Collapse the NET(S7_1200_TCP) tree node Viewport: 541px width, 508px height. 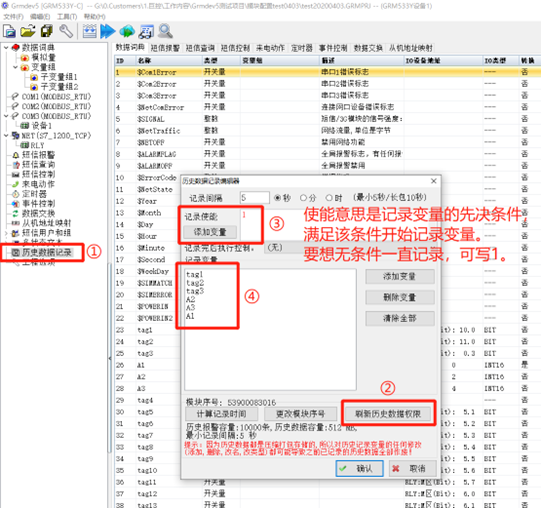6,135
